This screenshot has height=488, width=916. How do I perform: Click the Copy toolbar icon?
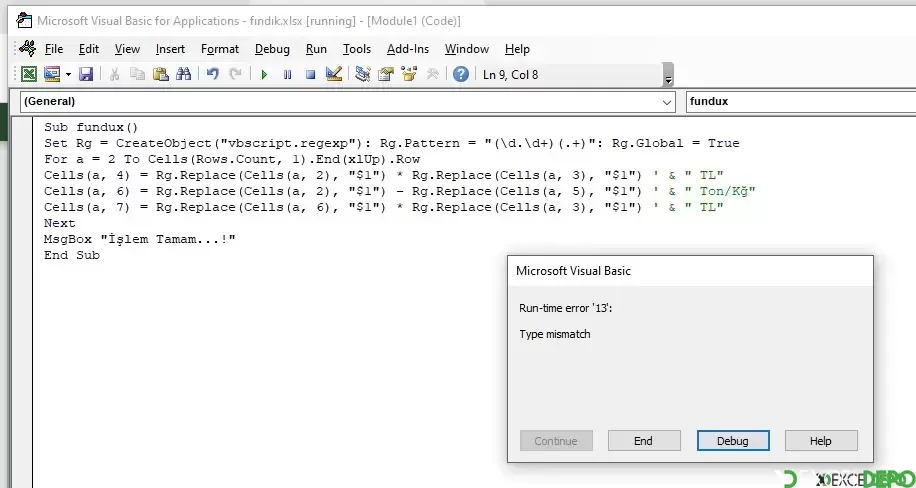[x=137, y=74]
